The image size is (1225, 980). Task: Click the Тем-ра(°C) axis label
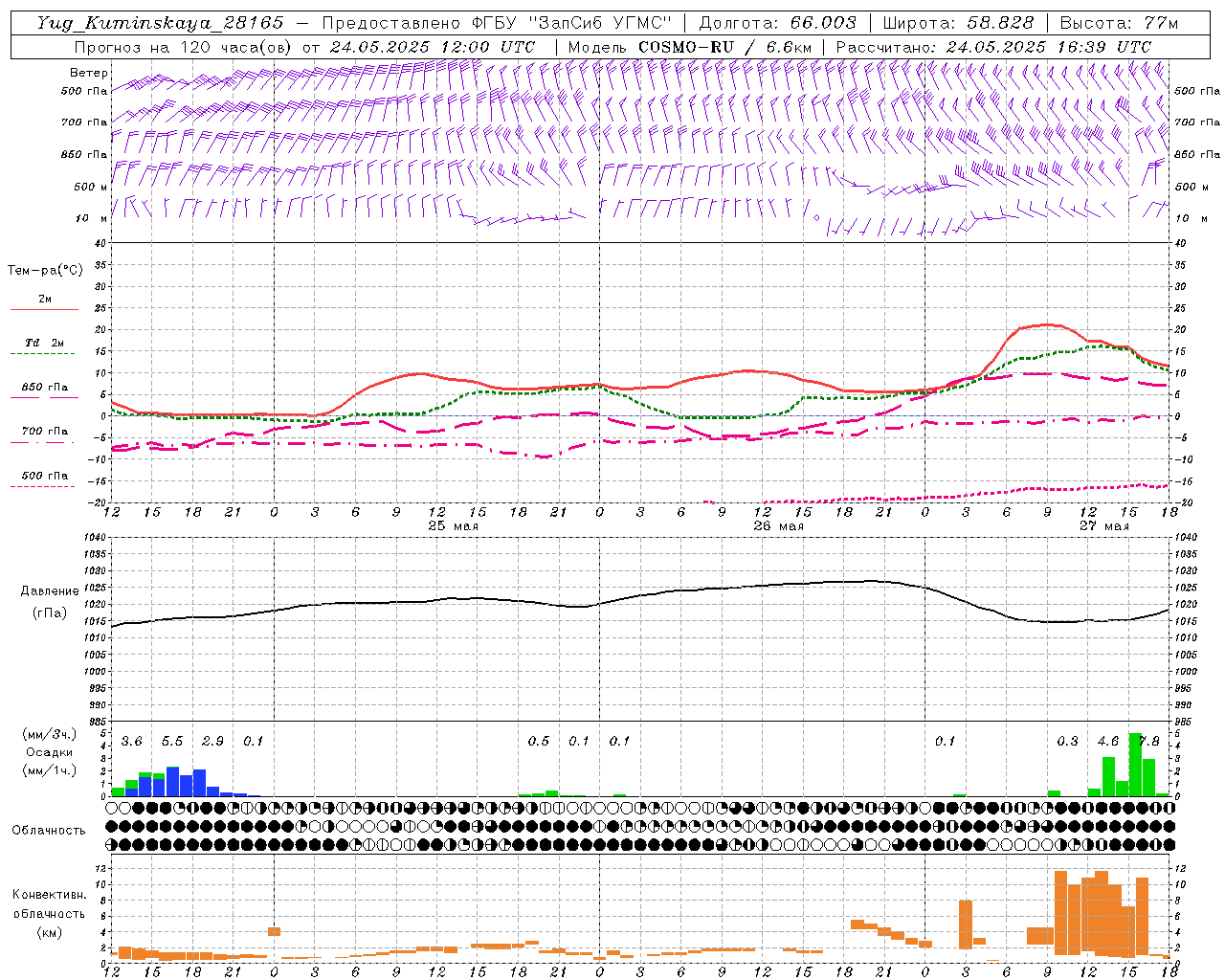[x=45, y=271]
